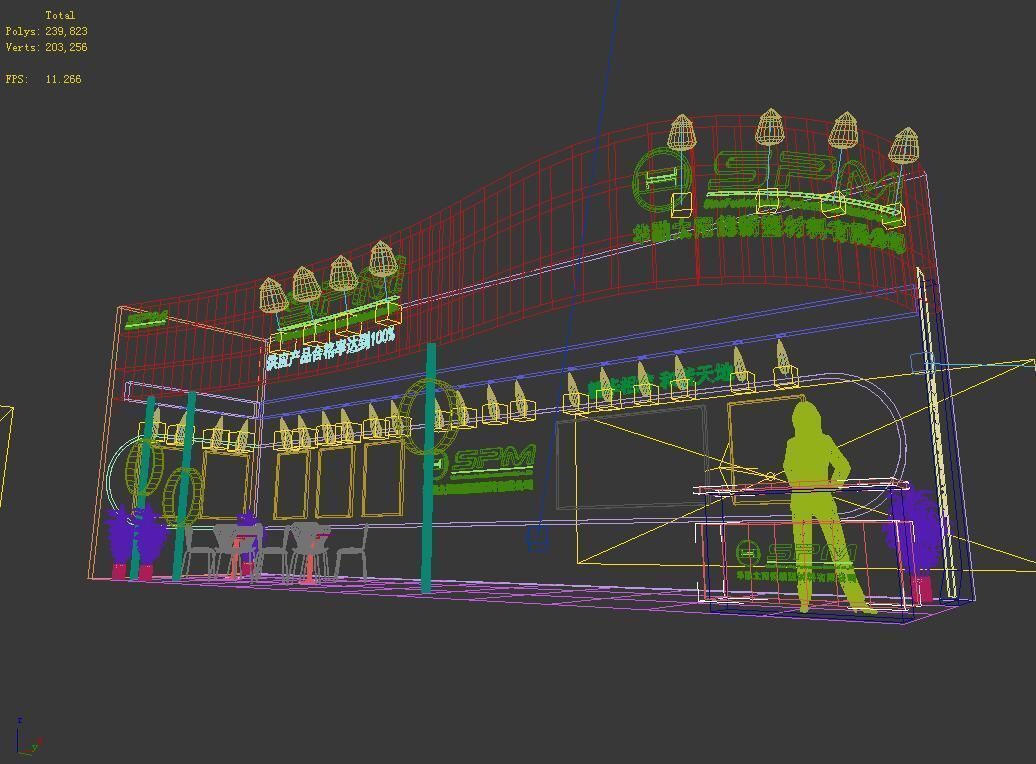Image resolution: width=1036 pixels, height=764 pixels.
Task: Select the tall teal column at booth center
Action: (x=428, y=467)
